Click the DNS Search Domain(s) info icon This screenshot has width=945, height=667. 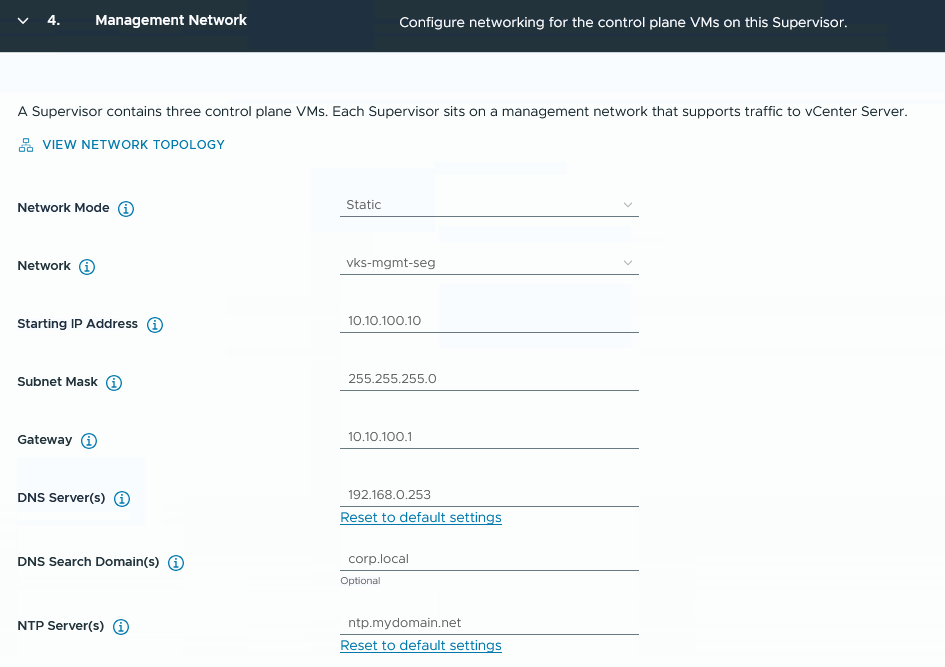click(175, 563)
